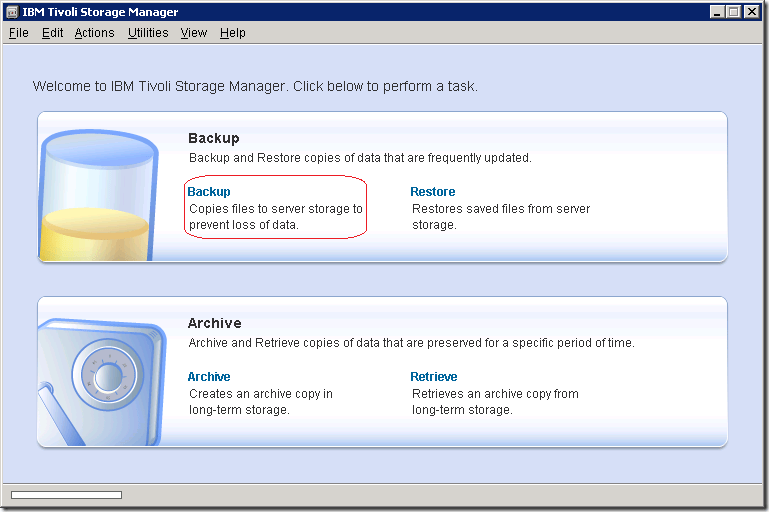Maximize the Tivoli Storage Manager window

coord(735,12)
